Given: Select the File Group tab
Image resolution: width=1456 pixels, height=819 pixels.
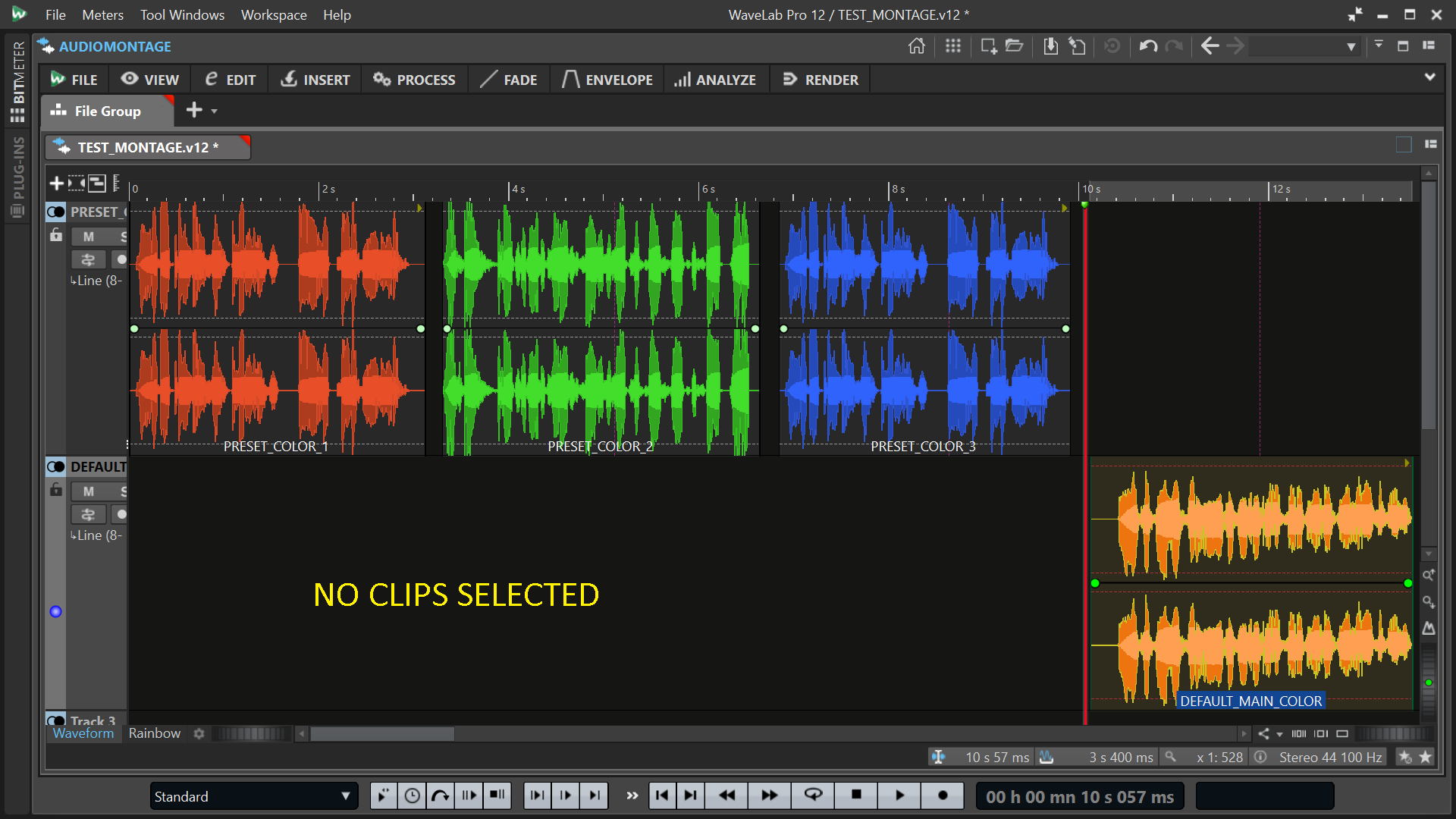Looking at the screenshot, I should coord(107,111).
